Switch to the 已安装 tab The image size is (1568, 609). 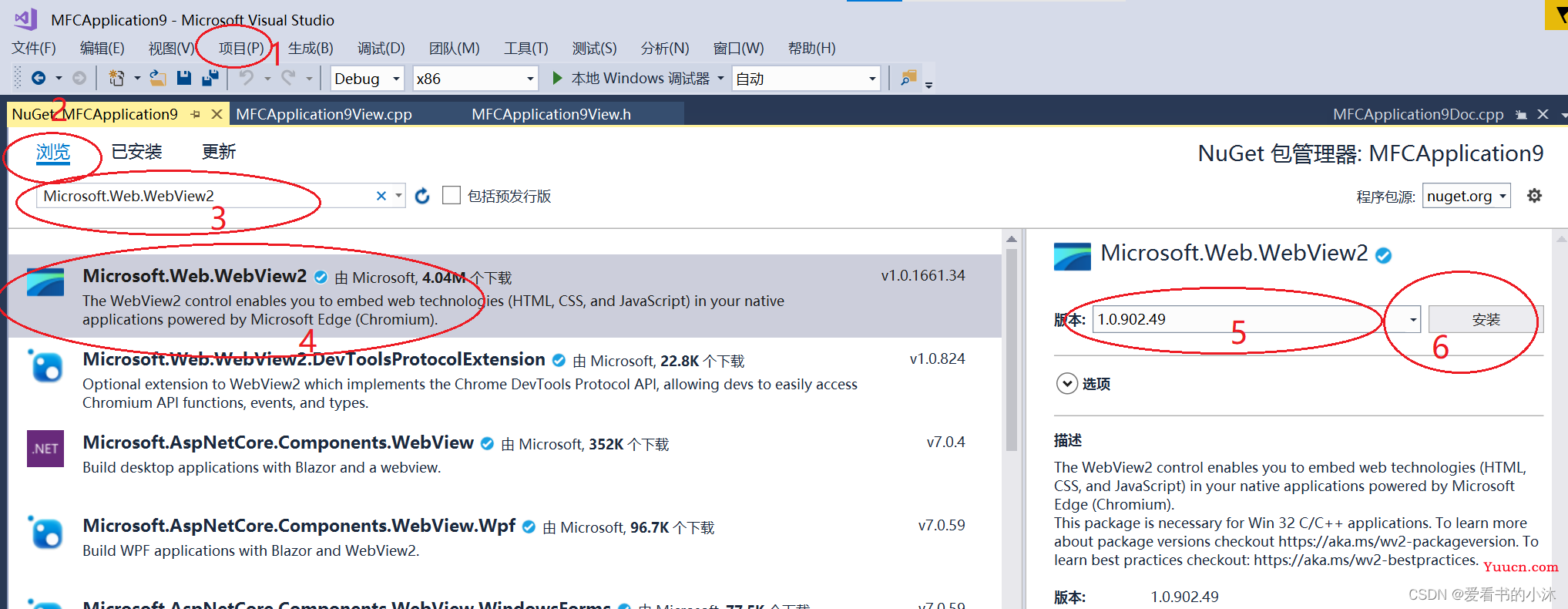(137, 152)
